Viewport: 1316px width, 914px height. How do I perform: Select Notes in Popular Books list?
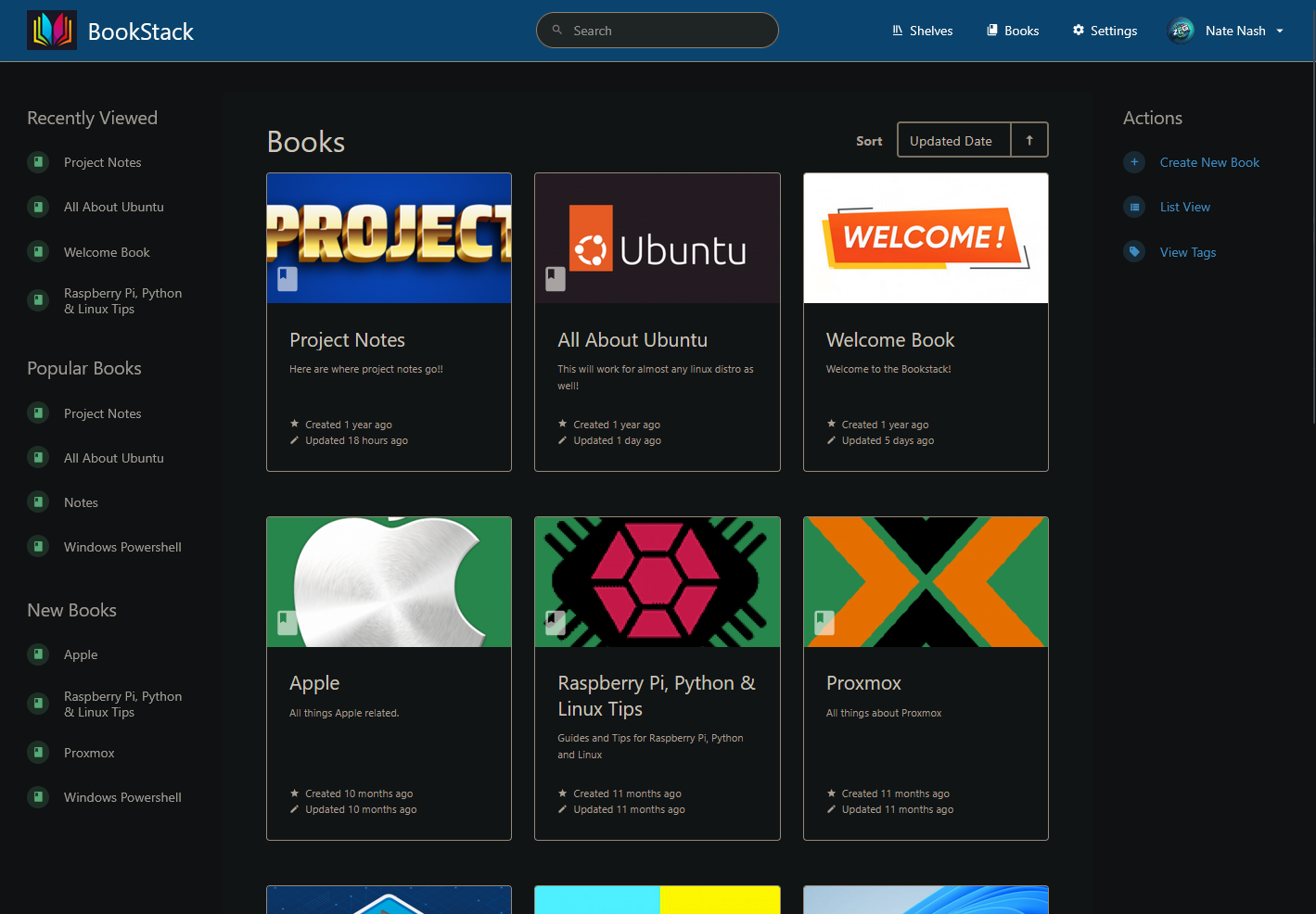pyautogui.click(x=81, y=502)
